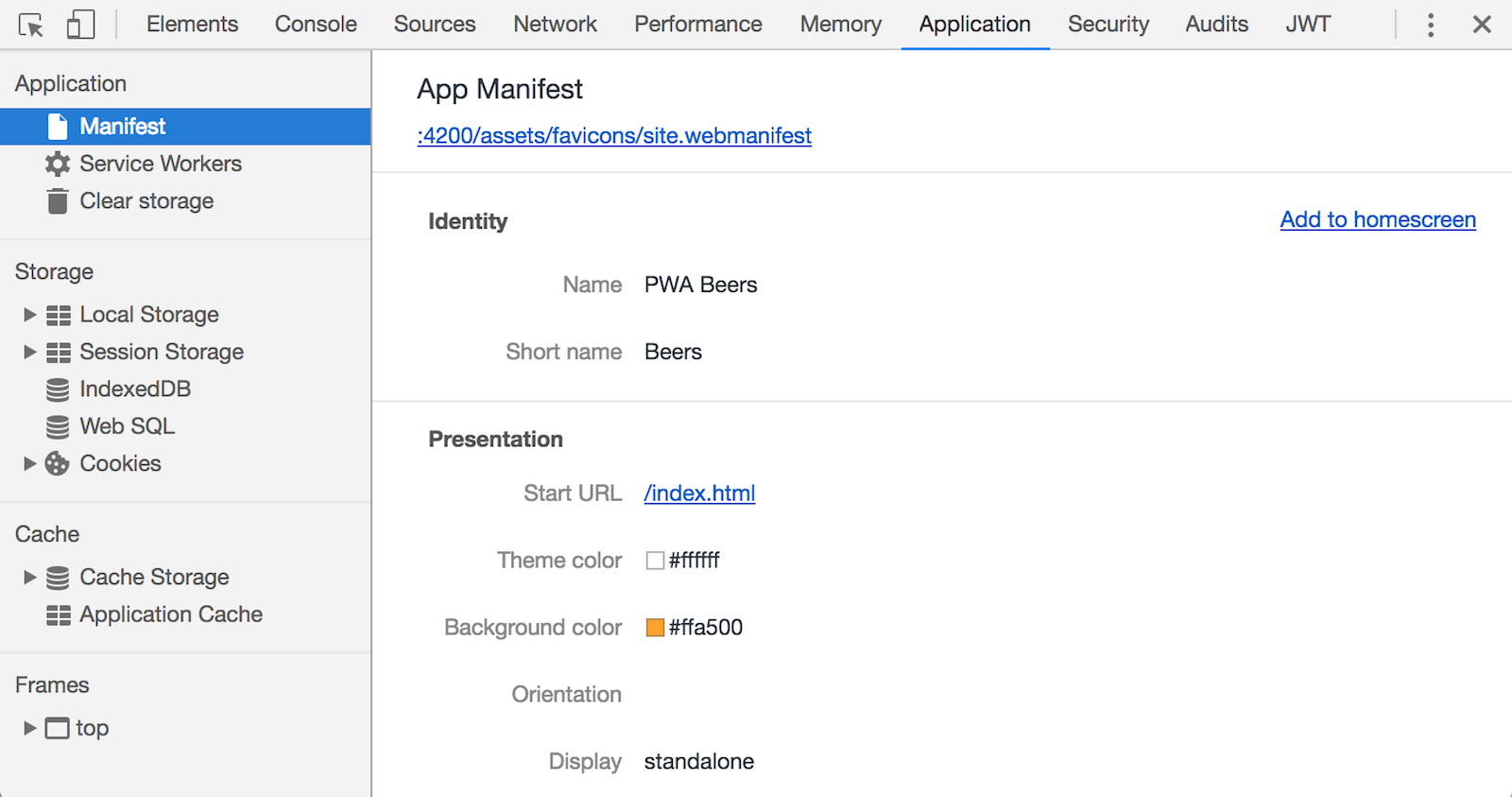Select the Manifest item in sidebar
1512x797 pixels.
pyautogui.click(x=122, y=127)
